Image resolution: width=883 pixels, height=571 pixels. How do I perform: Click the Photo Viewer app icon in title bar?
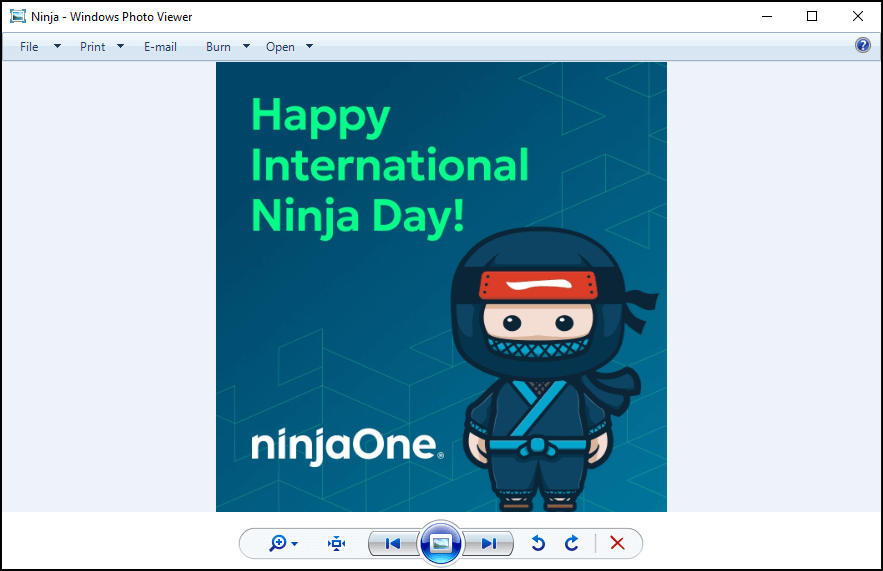(18, 16)
